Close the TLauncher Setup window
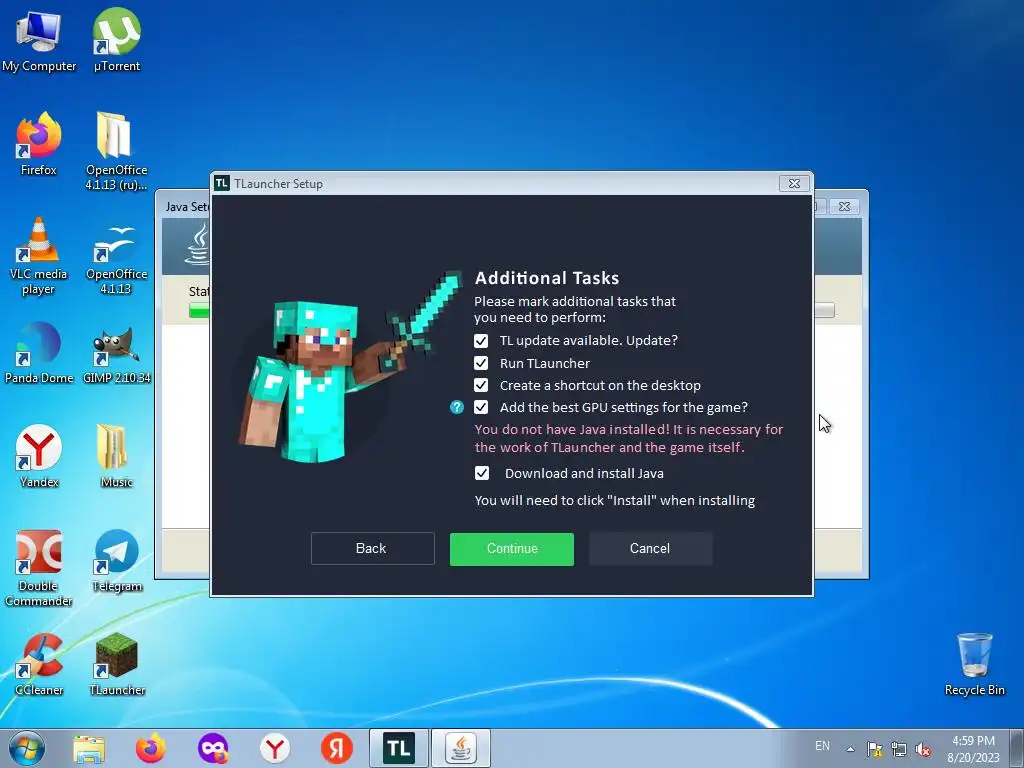The width and height of the screenshot is (1024, 768). [x=794, y=184]
